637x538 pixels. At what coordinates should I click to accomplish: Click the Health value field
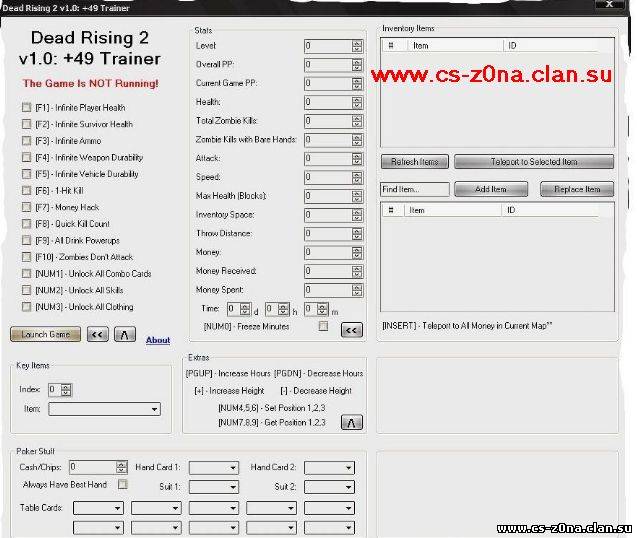(x=328, y=102)
